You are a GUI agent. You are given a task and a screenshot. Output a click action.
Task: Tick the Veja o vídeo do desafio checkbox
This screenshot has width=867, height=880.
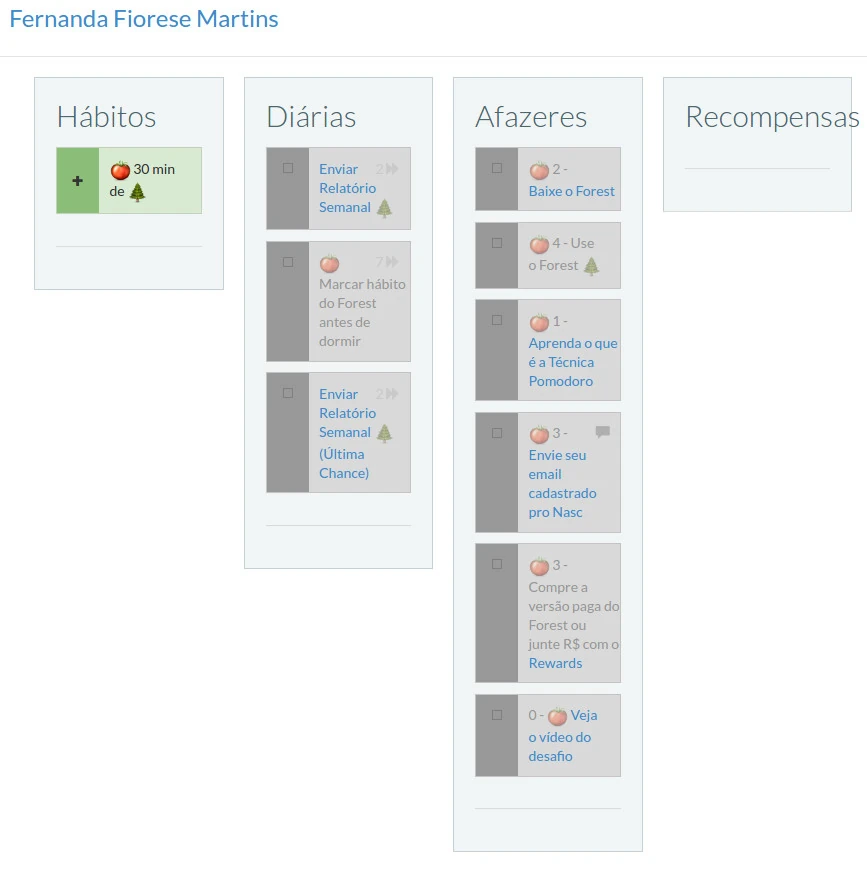coord(497,715)
